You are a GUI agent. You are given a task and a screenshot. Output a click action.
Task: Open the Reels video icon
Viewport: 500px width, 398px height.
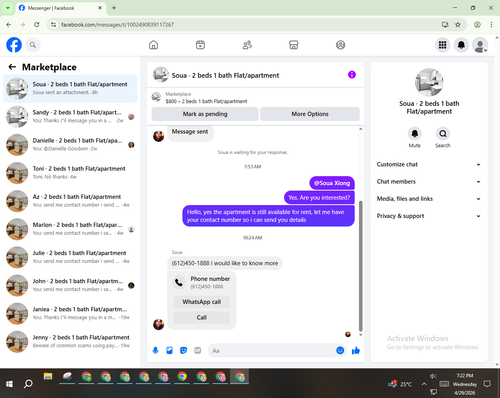(x=200, y=45)
